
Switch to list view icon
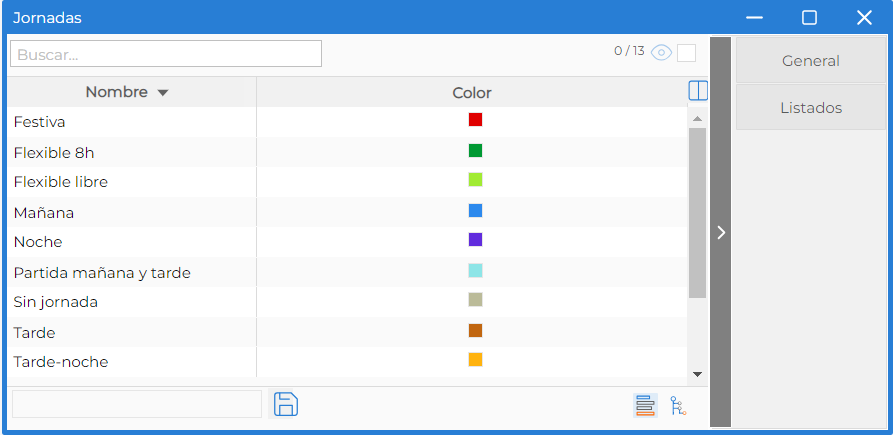tap(645, 405)
